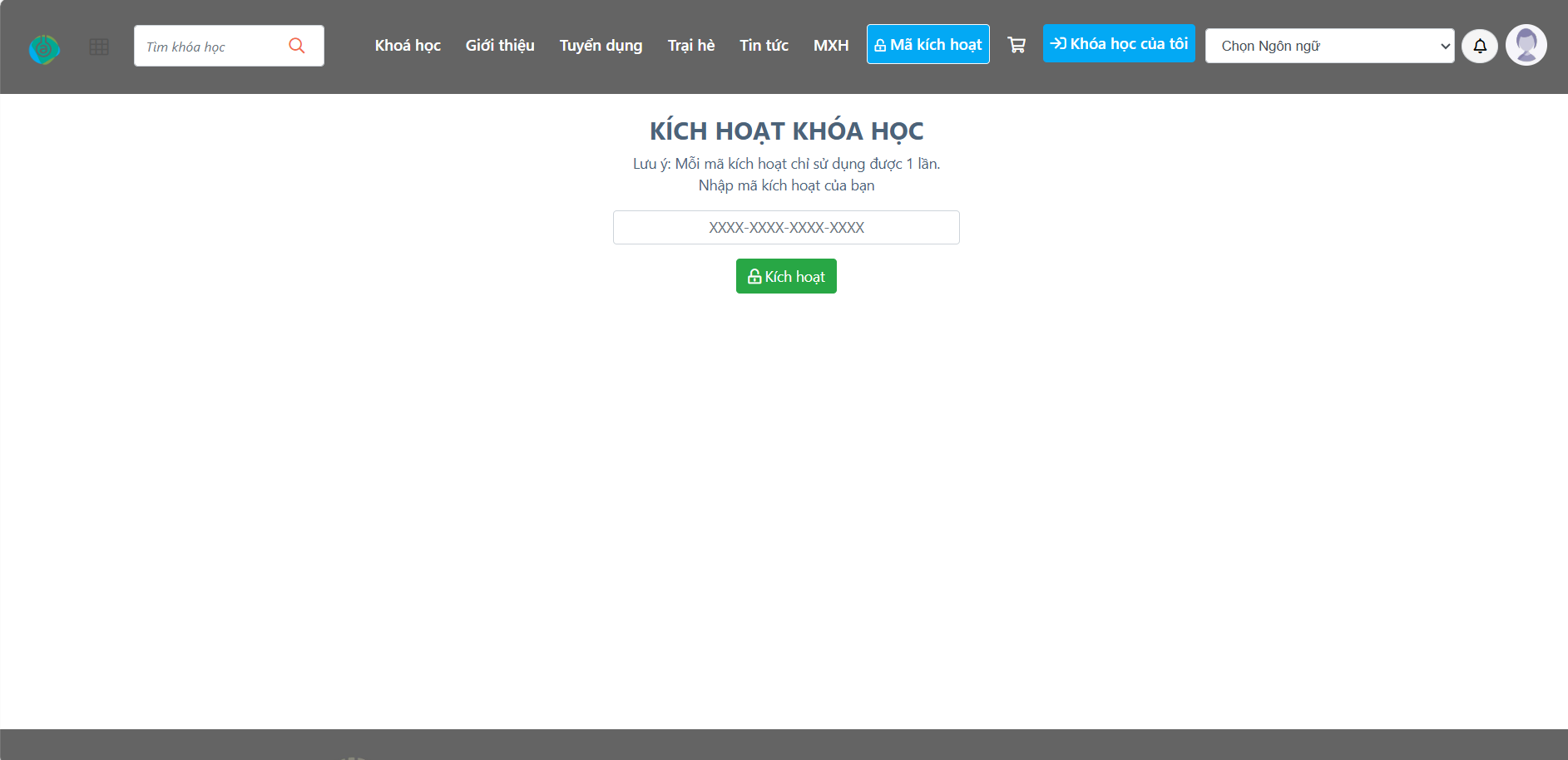This screenshot has width=1568, height=760.
Task: Click the XXXX-XXXX-XXXX-XXXX activation code field
Action: [x=786, y=228]
